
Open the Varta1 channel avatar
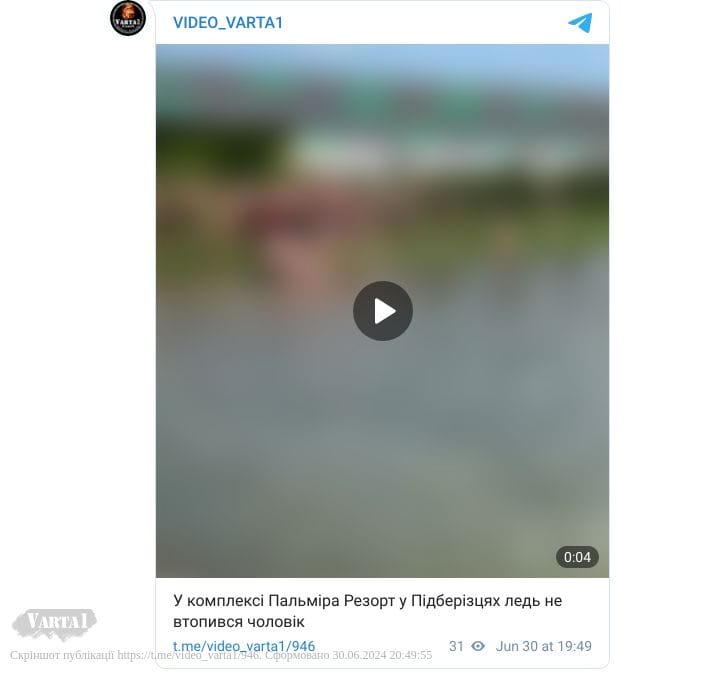point(128,18)
